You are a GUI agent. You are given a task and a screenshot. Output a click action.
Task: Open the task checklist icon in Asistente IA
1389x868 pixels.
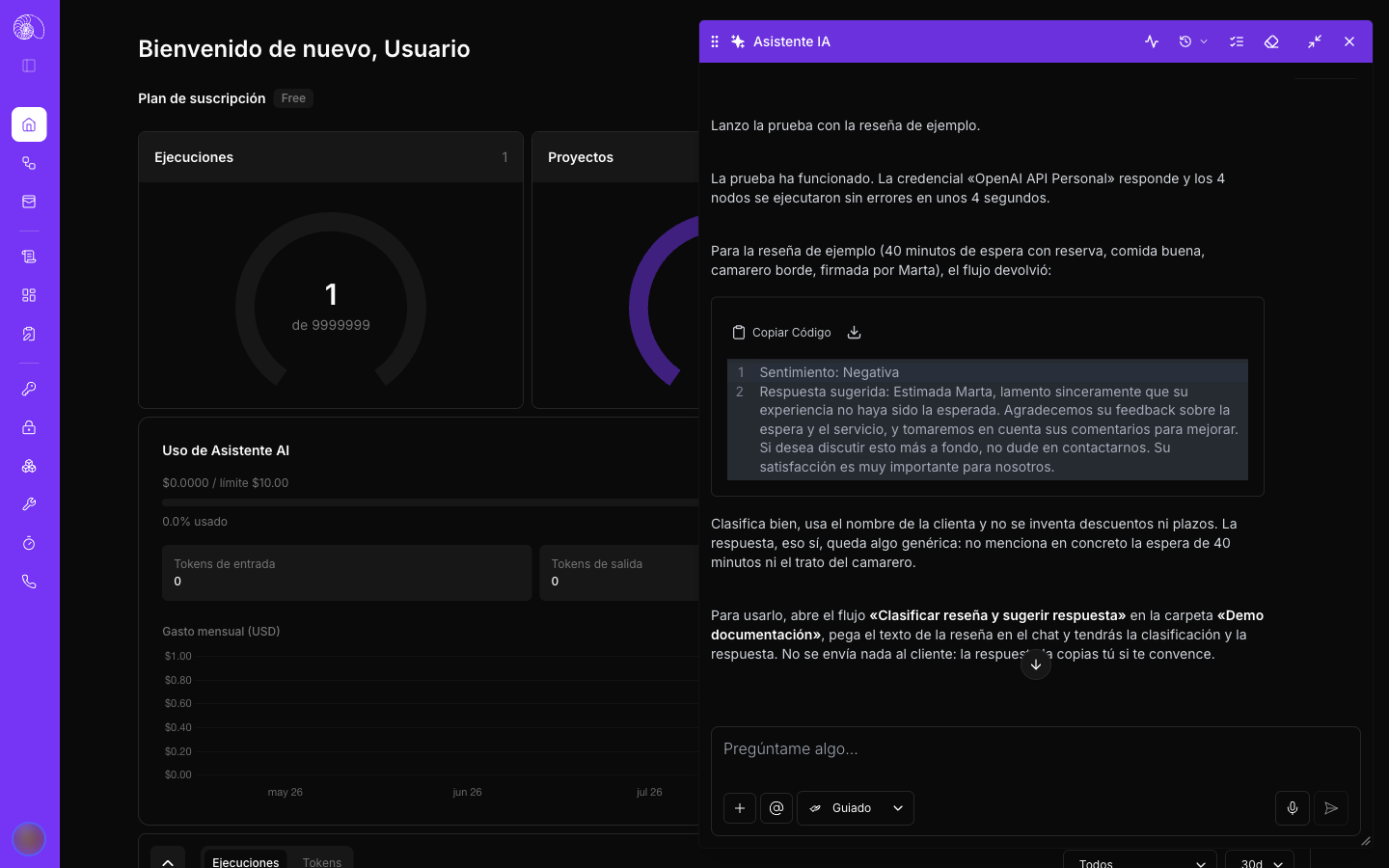[x=1237, y=41]
